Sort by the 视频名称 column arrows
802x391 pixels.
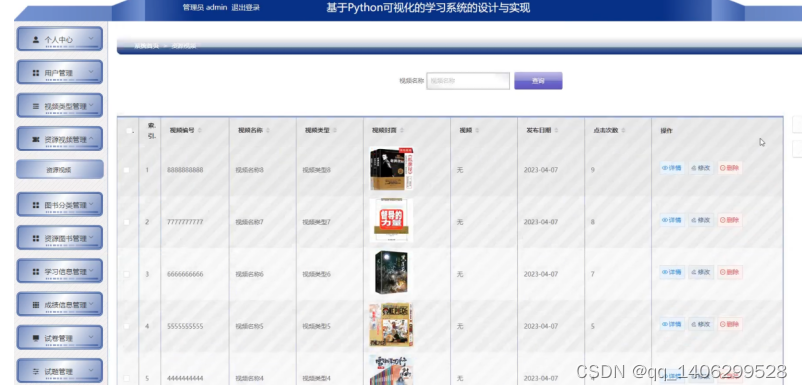(x=268, y=131)
